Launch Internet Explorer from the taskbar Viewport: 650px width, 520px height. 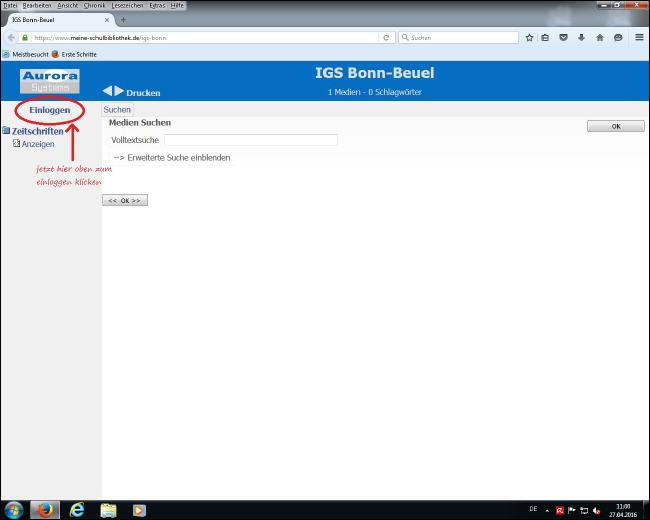(x=76, y=510)
